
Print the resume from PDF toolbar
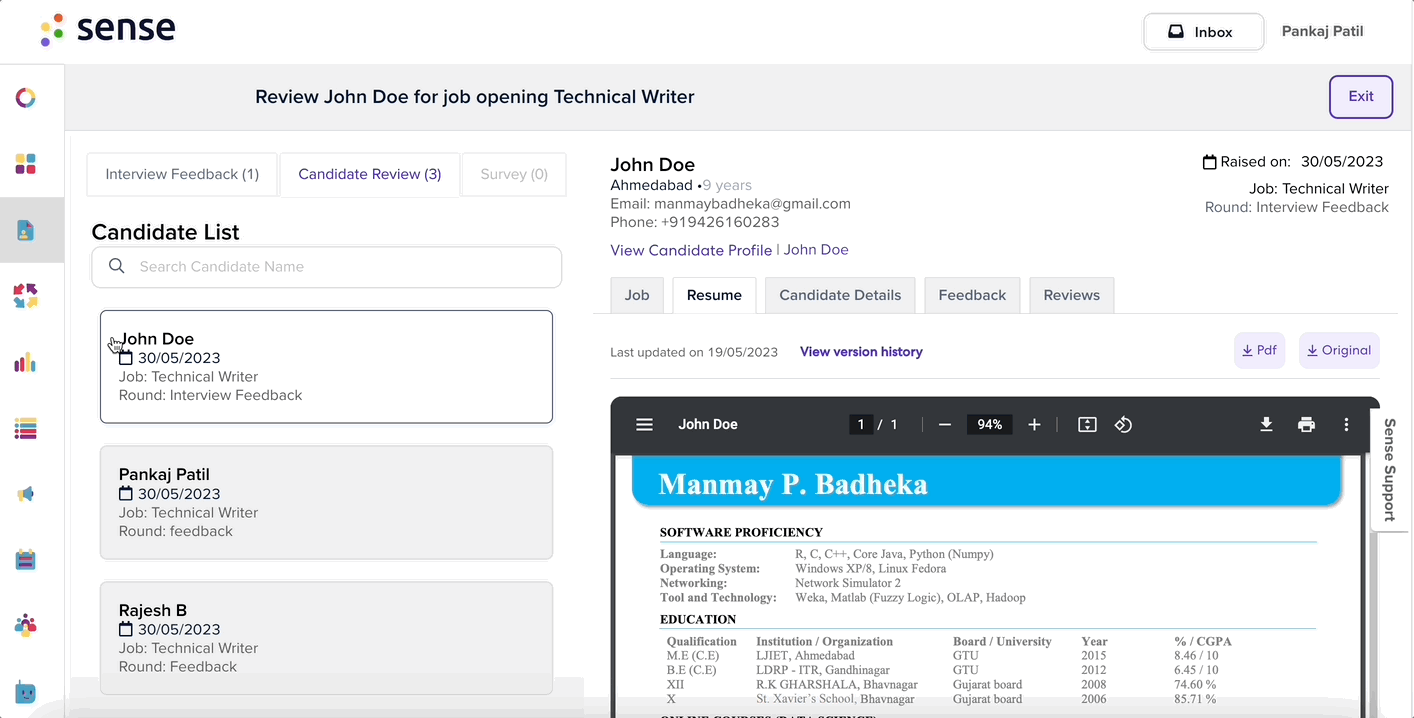tap(1306, 425)
